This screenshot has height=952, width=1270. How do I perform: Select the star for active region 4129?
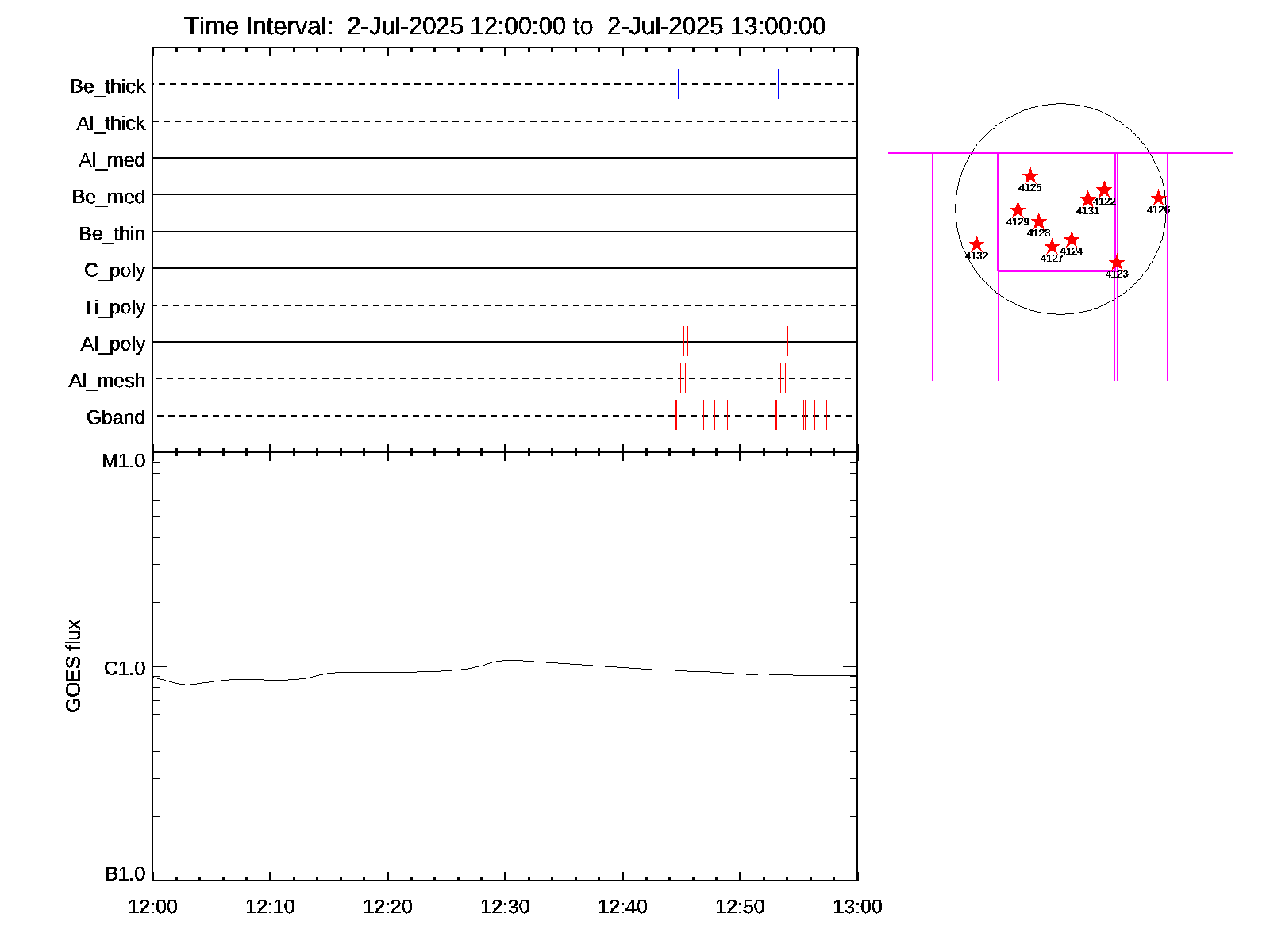pos(1018,210)
